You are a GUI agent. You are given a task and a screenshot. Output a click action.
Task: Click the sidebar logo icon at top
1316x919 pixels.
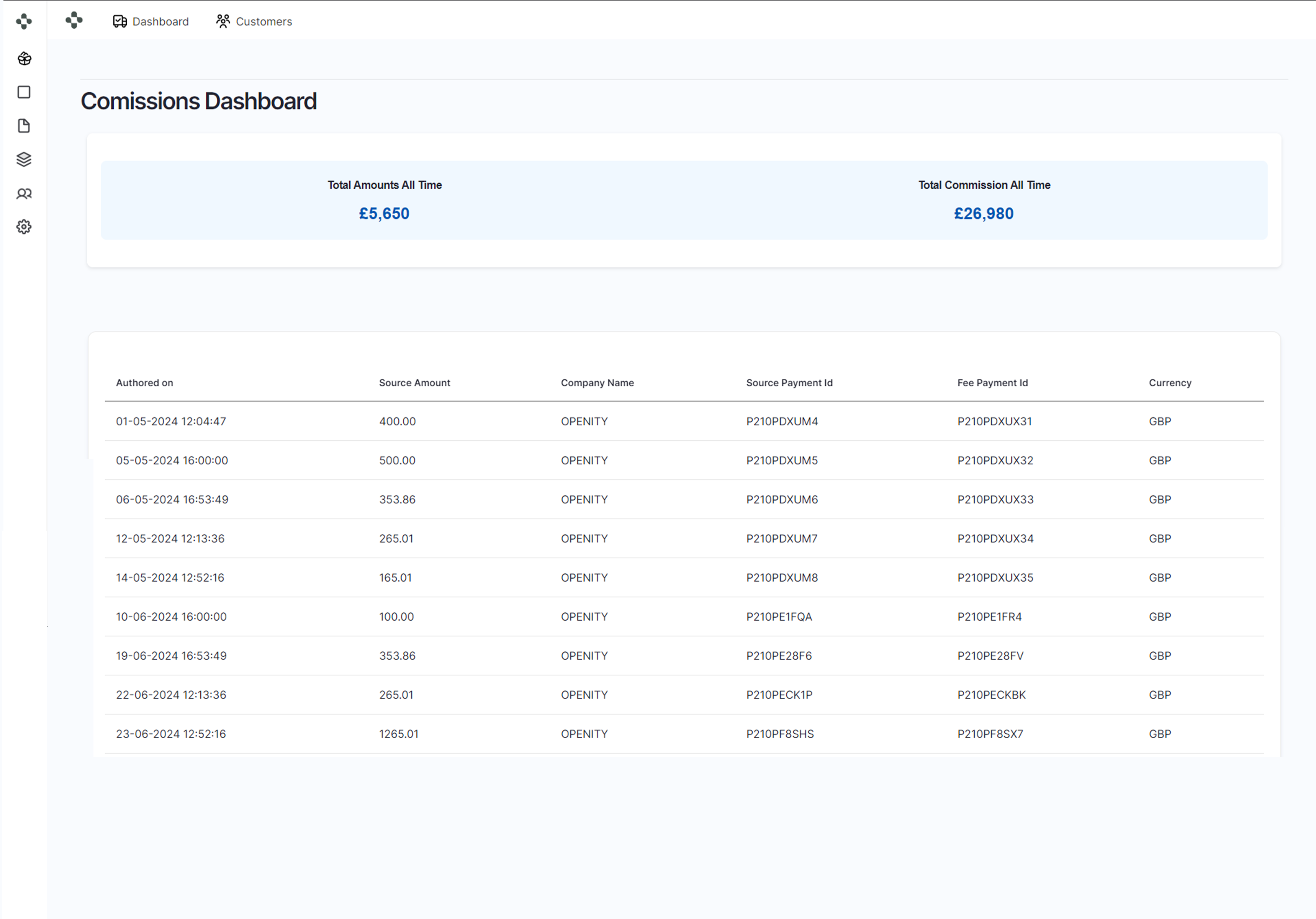(x=24, y=22)
